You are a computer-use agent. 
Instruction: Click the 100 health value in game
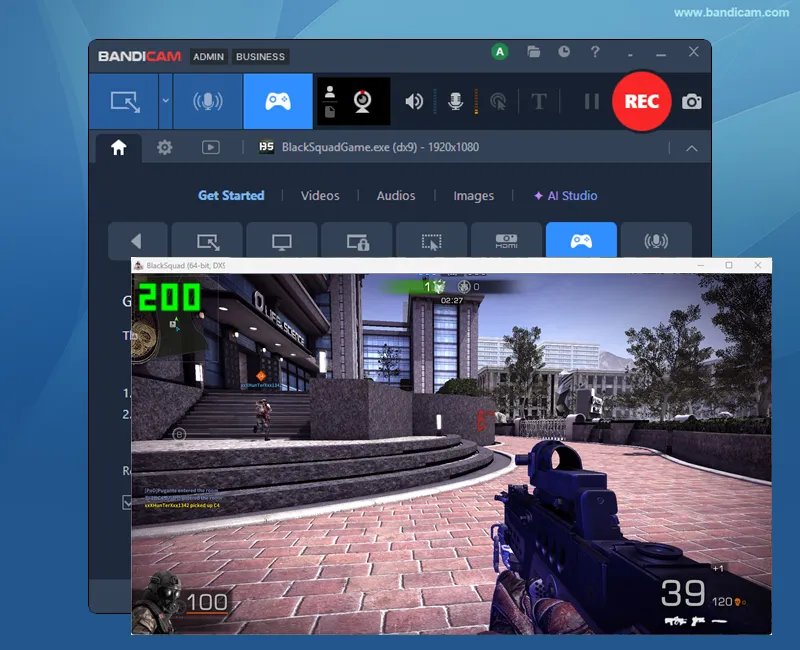(207, 603)
